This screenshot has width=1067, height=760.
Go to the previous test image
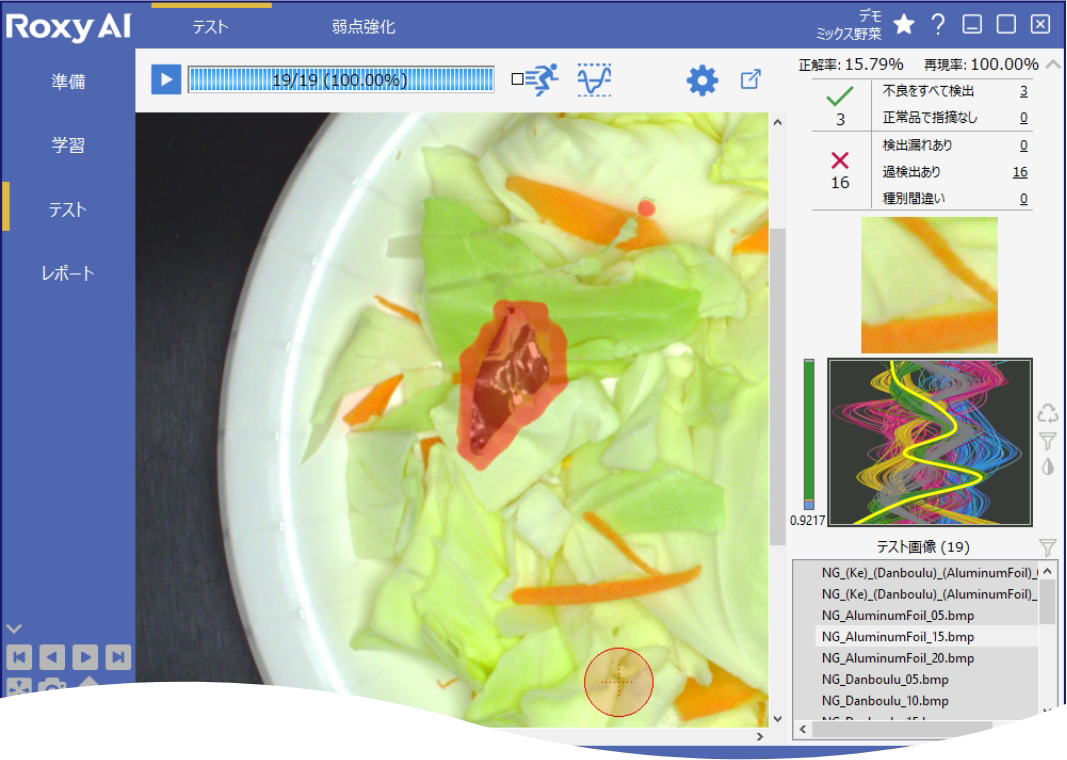coord(52,657)
